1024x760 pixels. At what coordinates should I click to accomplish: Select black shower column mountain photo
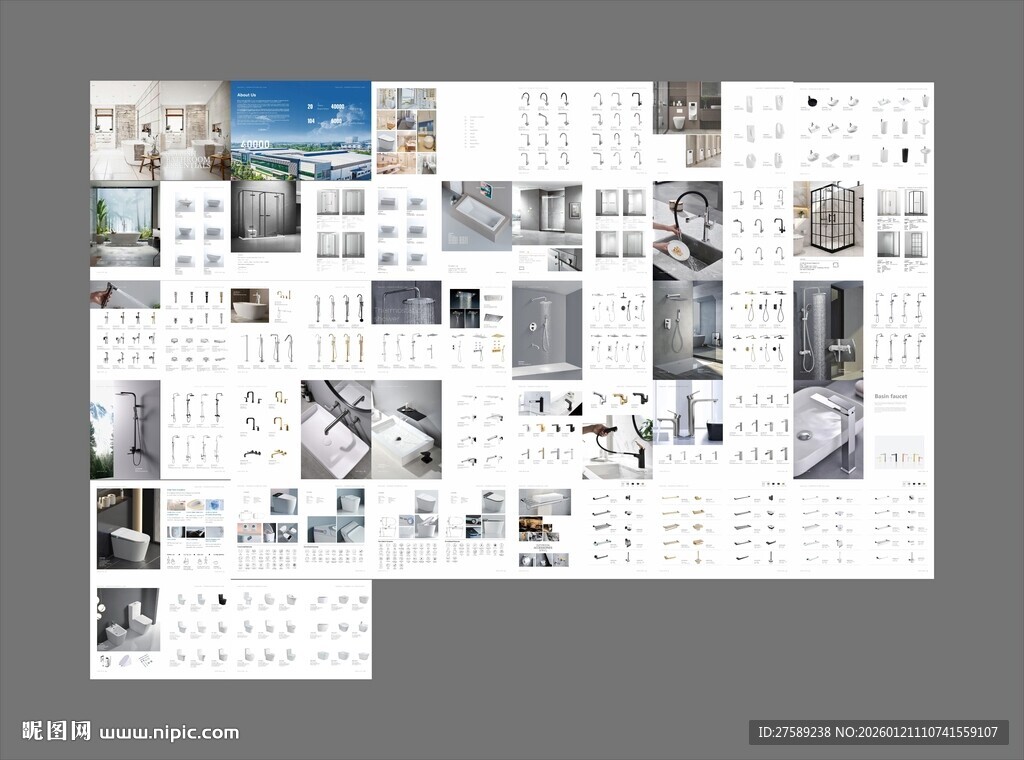(125, 430)
